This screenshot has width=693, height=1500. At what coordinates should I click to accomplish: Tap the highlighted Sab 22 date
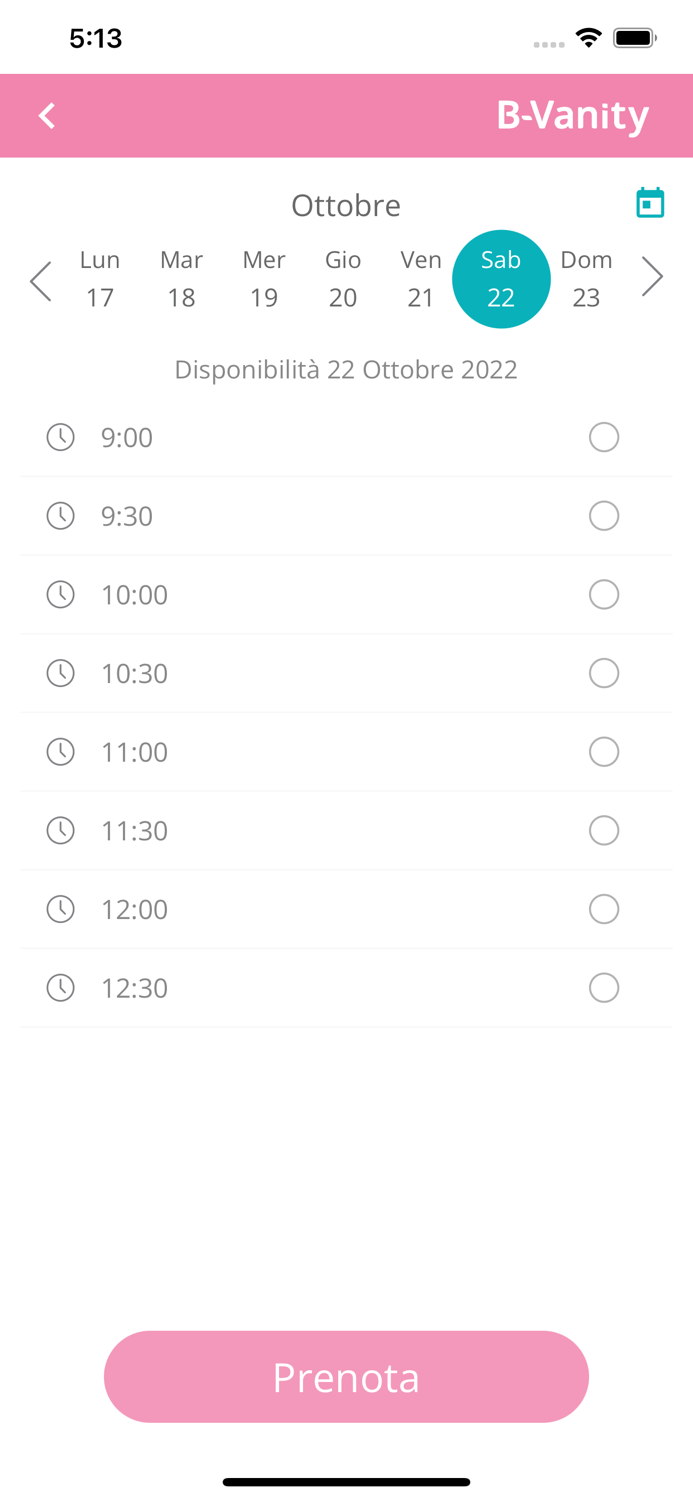[501, 279]
